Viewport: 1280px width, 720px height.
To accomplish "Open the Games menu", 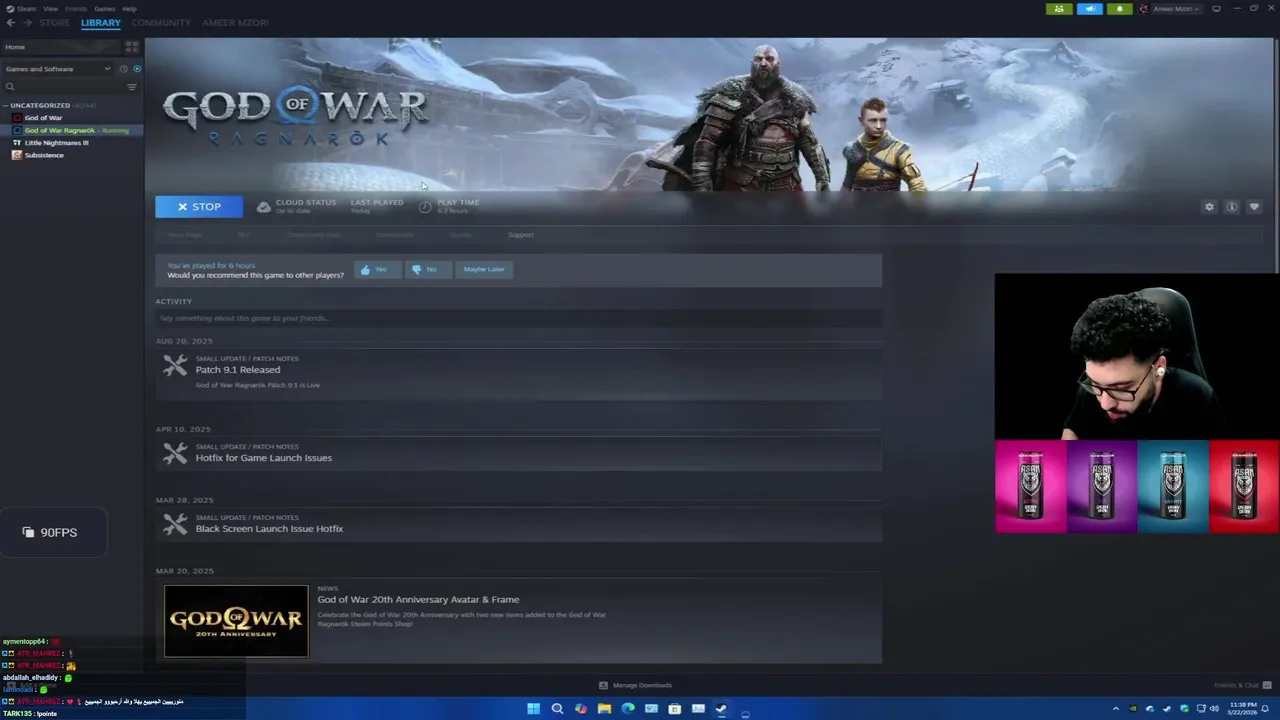I will 104,8.
